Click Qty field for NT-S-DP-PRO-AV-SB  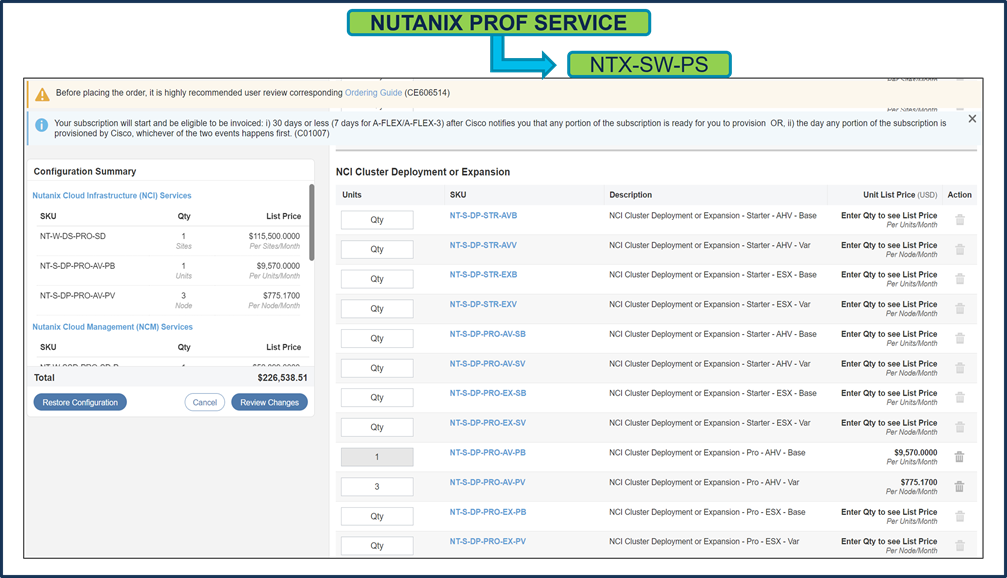point(377,338)
